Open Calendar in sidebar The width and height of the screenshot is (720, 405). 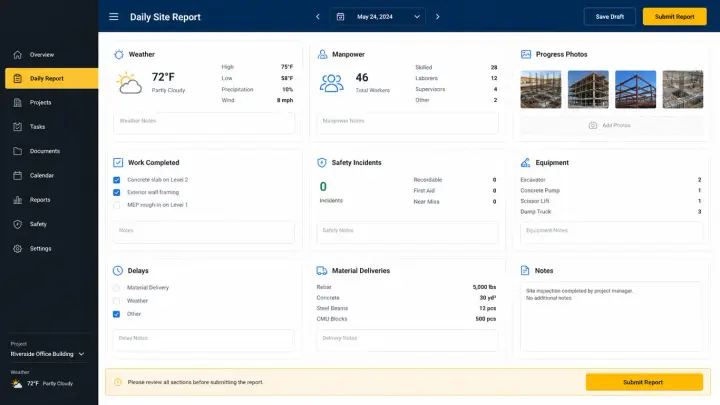(49, 175)
